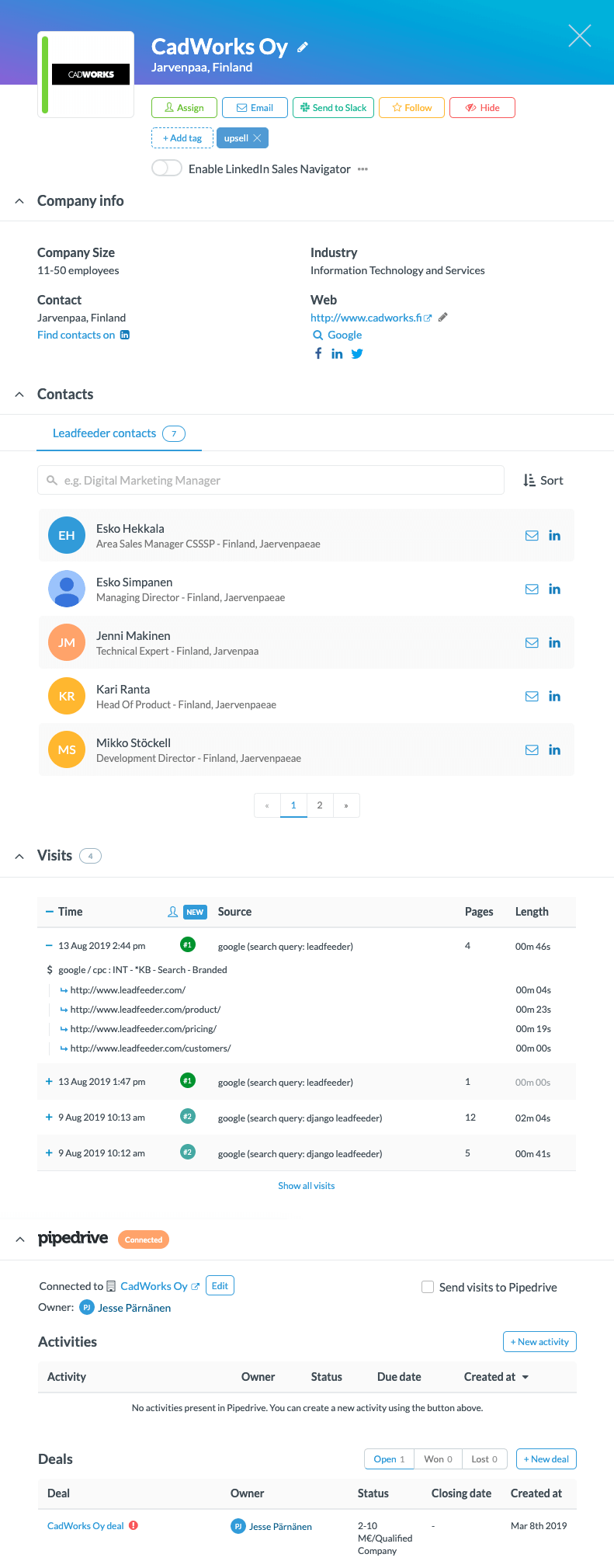Add a new tag

point(182,138)
